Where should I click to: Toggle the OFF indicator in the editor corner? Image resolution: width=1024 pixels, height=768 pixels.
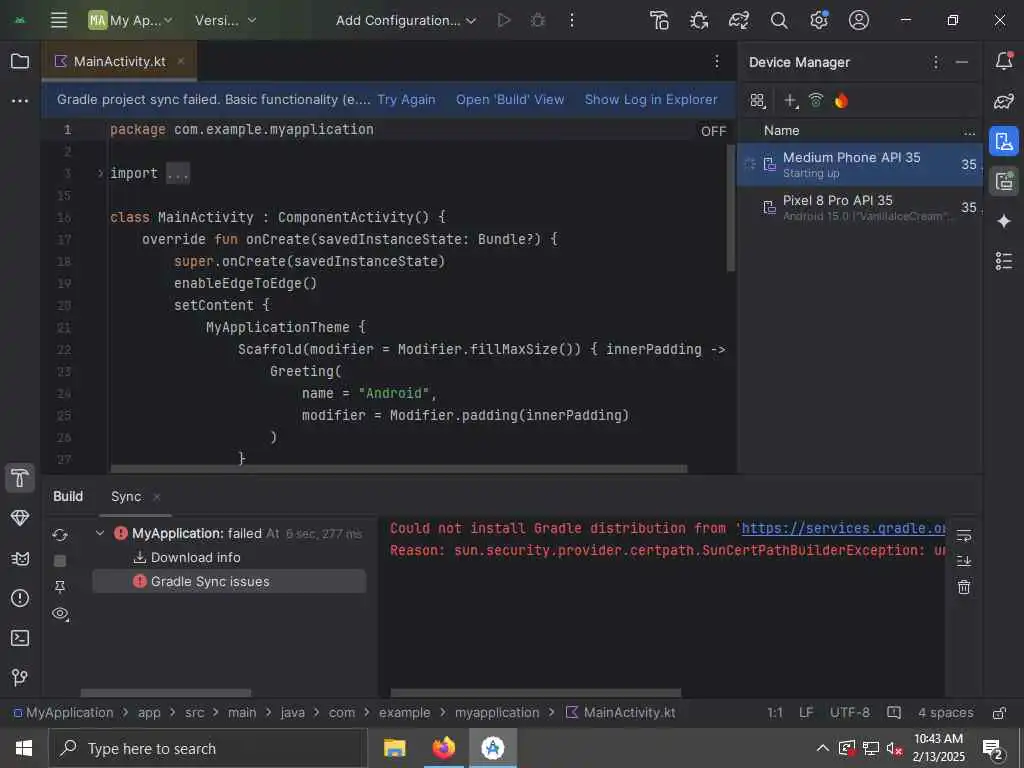point(713,131)
